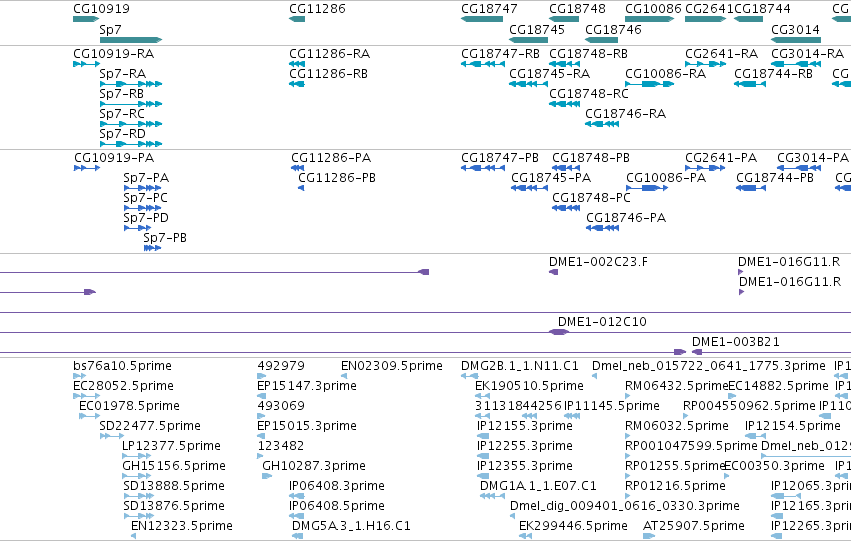The width and height of the screenshot is (851, 541).
Task: Select protein Sp7-PB
Action: [165, 238]
